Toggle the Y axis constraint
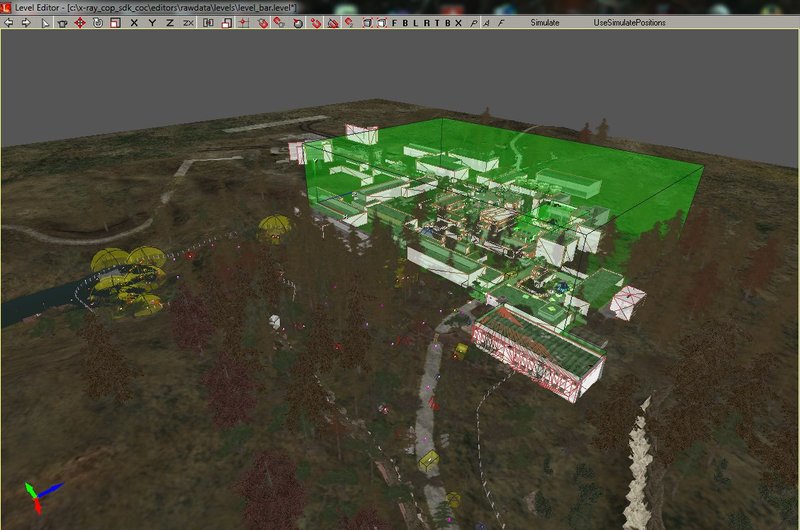 (152, 22)
